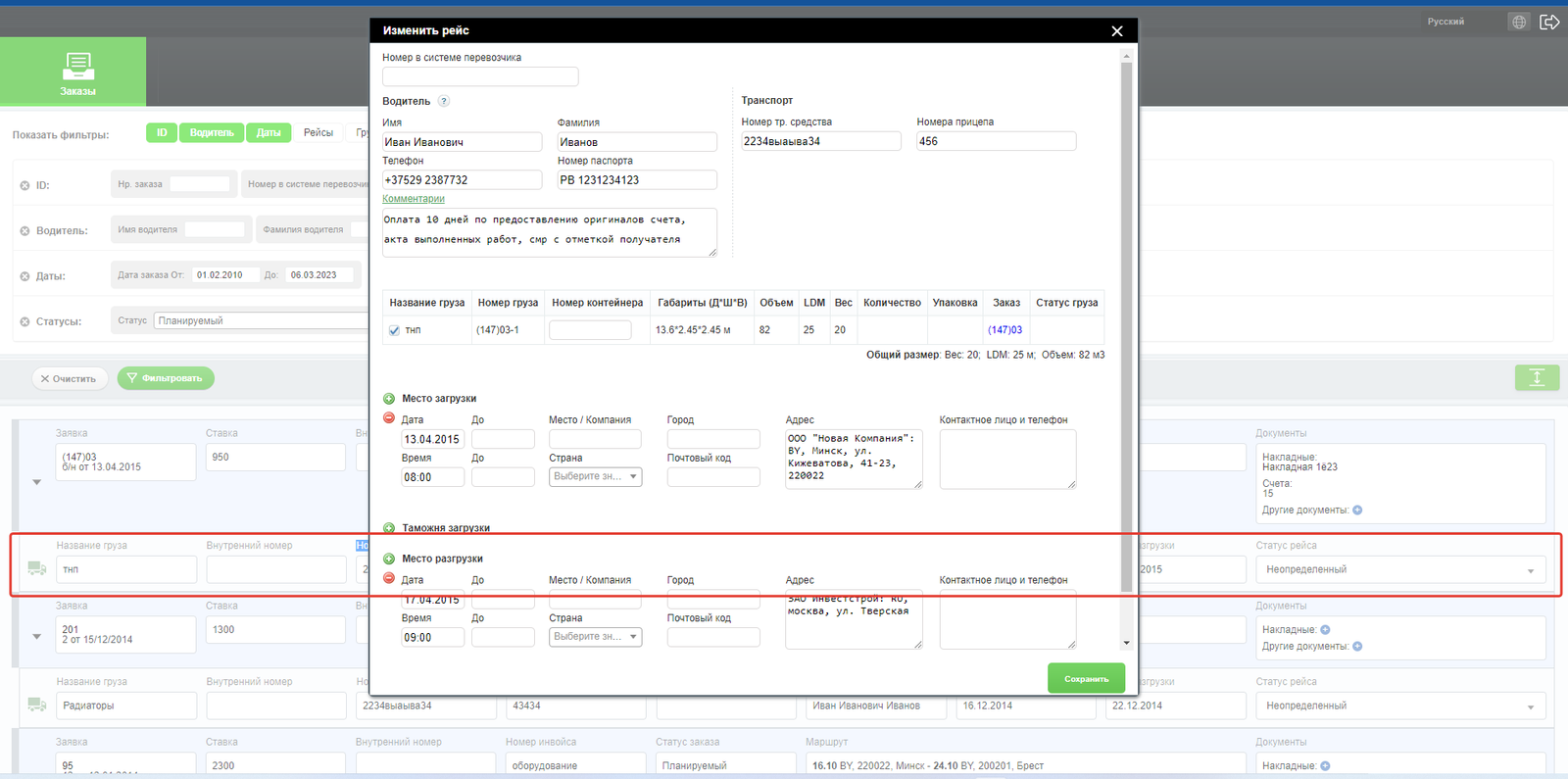
Task: Click green collapse-all button at right
Action: point(1537,377)
